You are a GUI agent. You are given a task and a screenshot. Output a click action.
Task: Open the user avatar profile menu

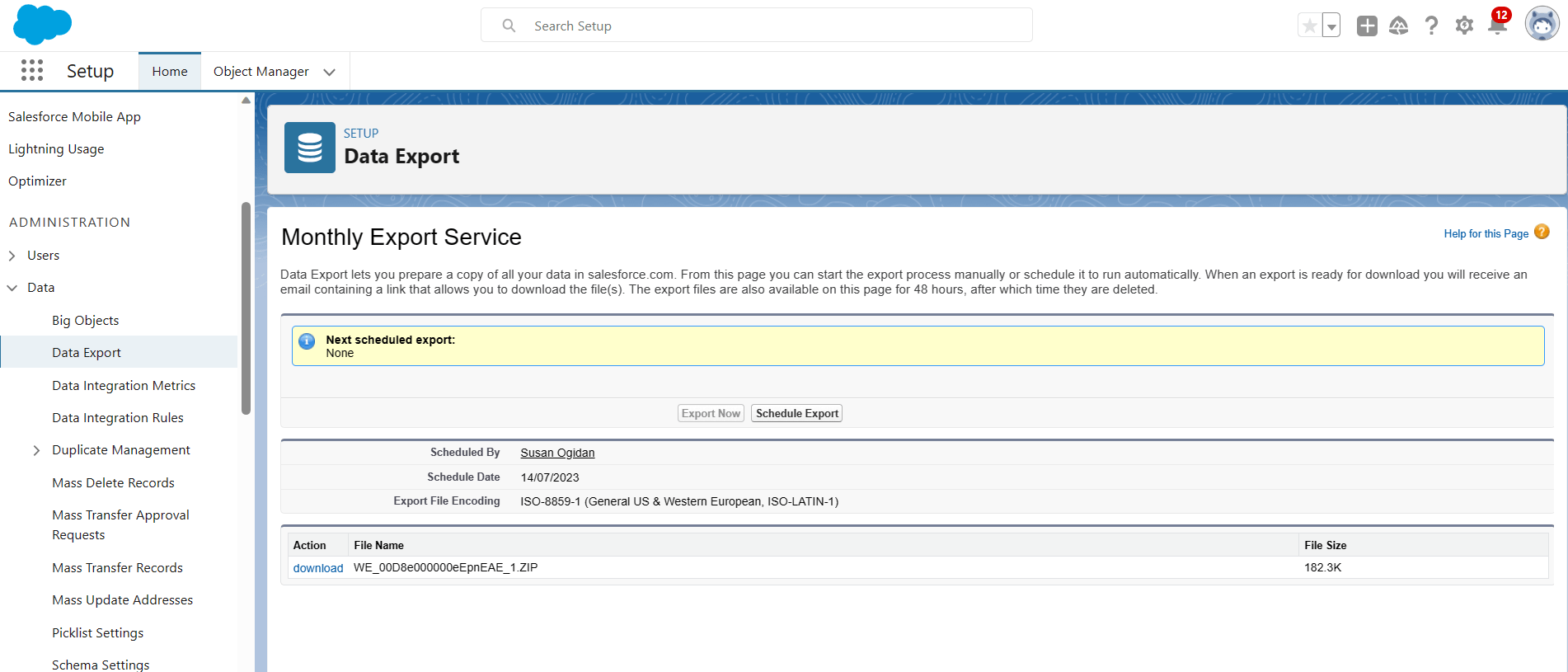coord(1542,24)
